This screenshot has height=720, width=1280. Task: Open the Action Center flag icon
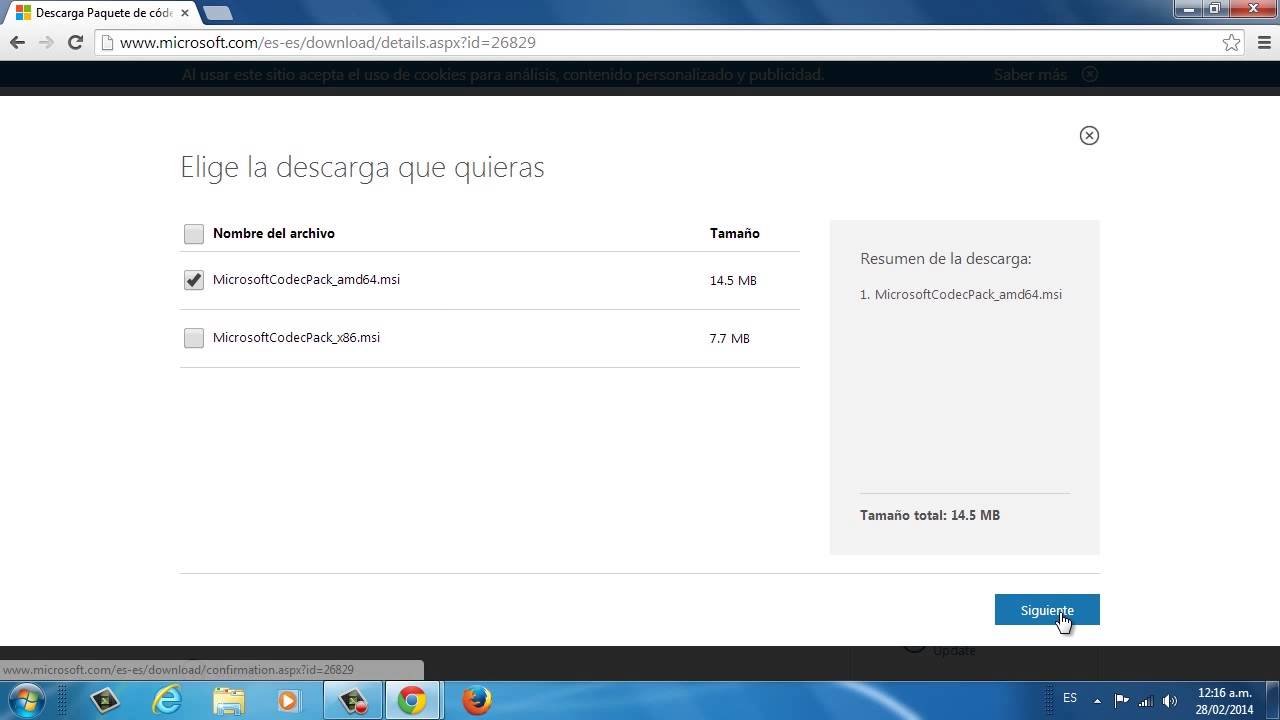[1122, 700]
